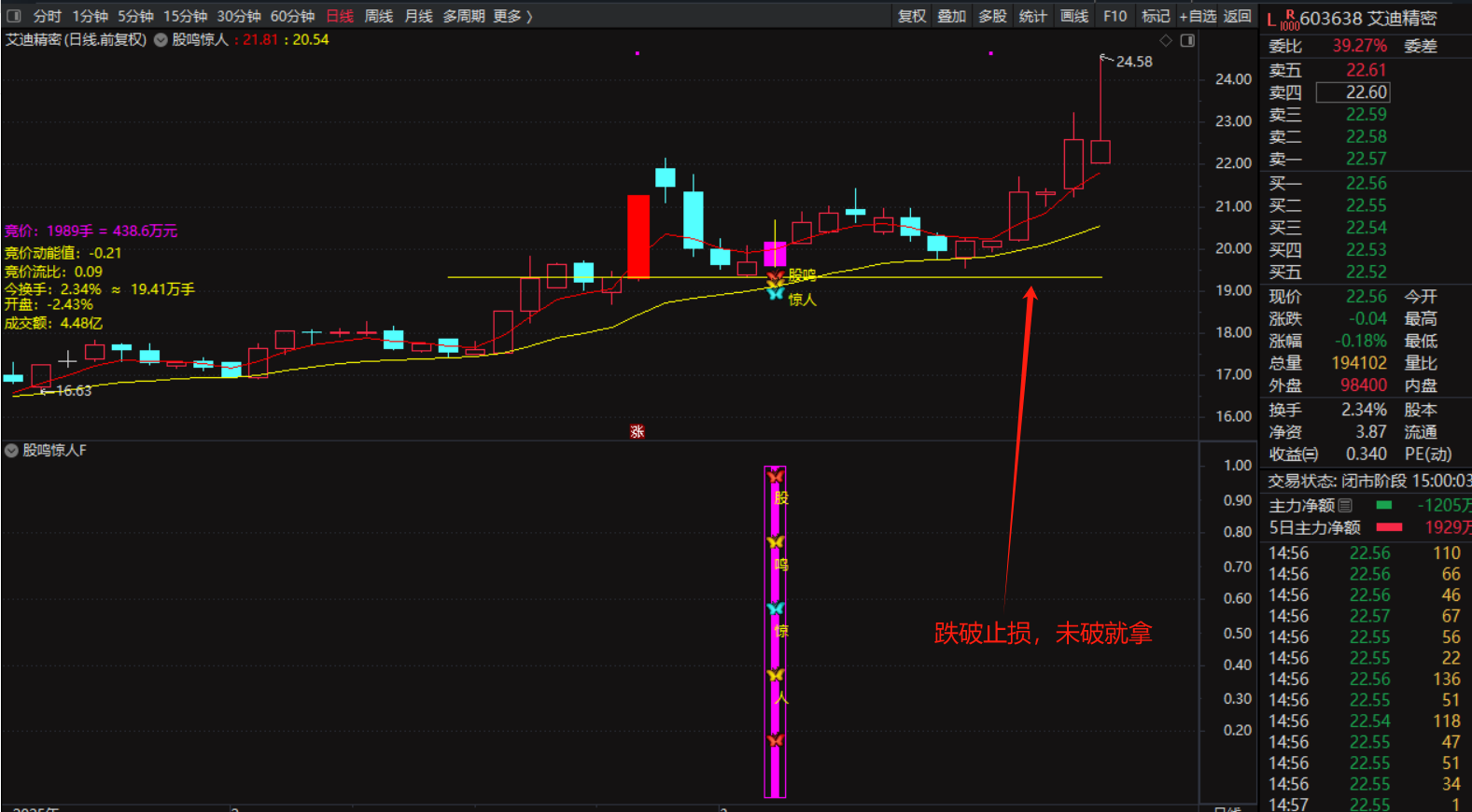Toggle the side panel icon beside the diamond
Image resolution: width=1472 pixels, height=812 pixels.
[x=1187, y=40]
